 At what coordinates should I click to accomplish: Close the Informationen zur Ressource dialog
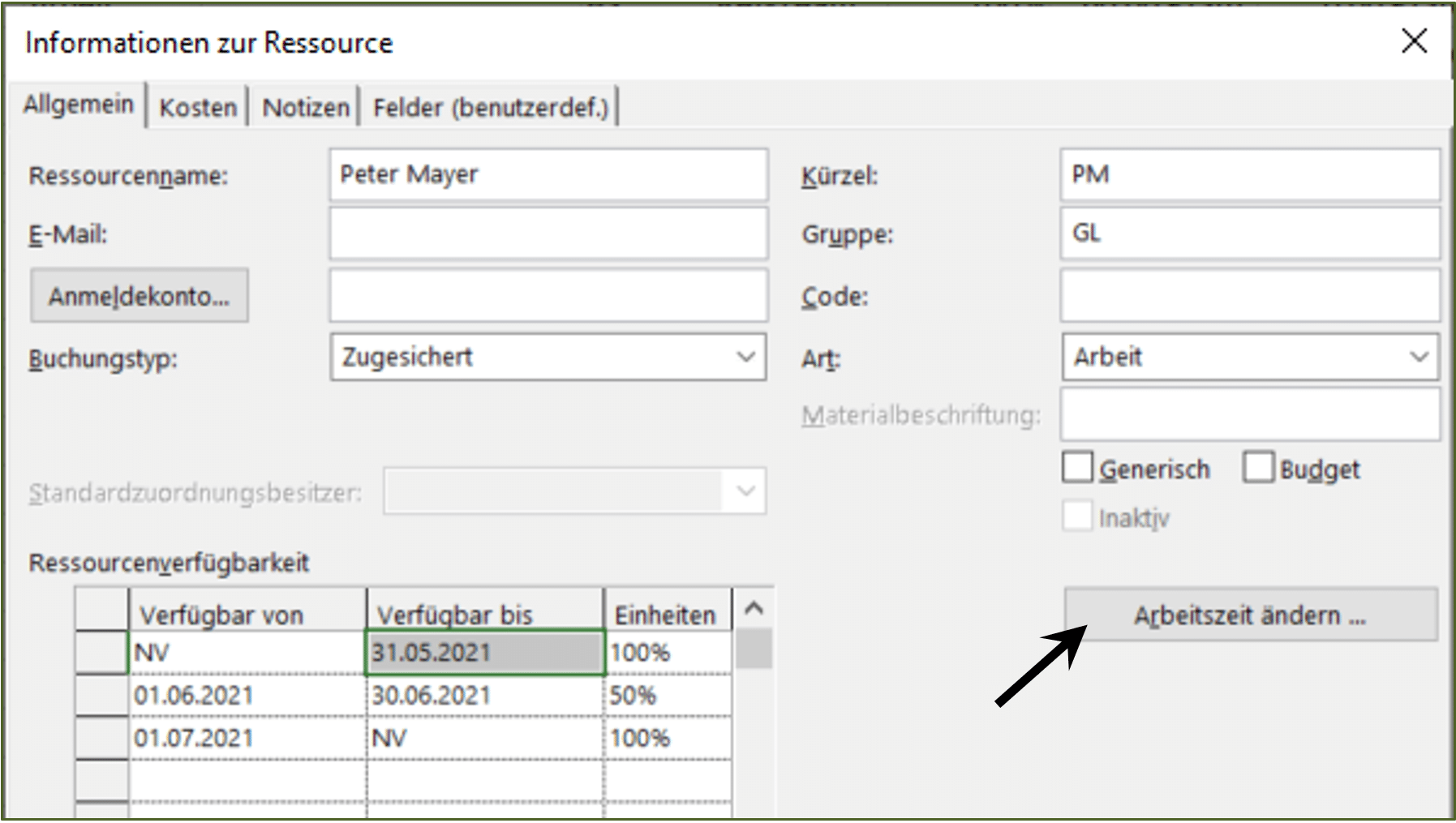click(1414, 41)
